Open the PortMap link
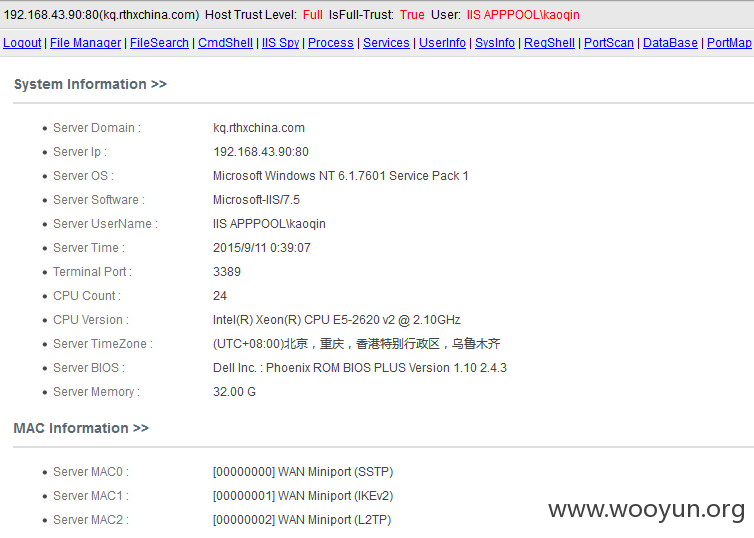 (729, 43)
